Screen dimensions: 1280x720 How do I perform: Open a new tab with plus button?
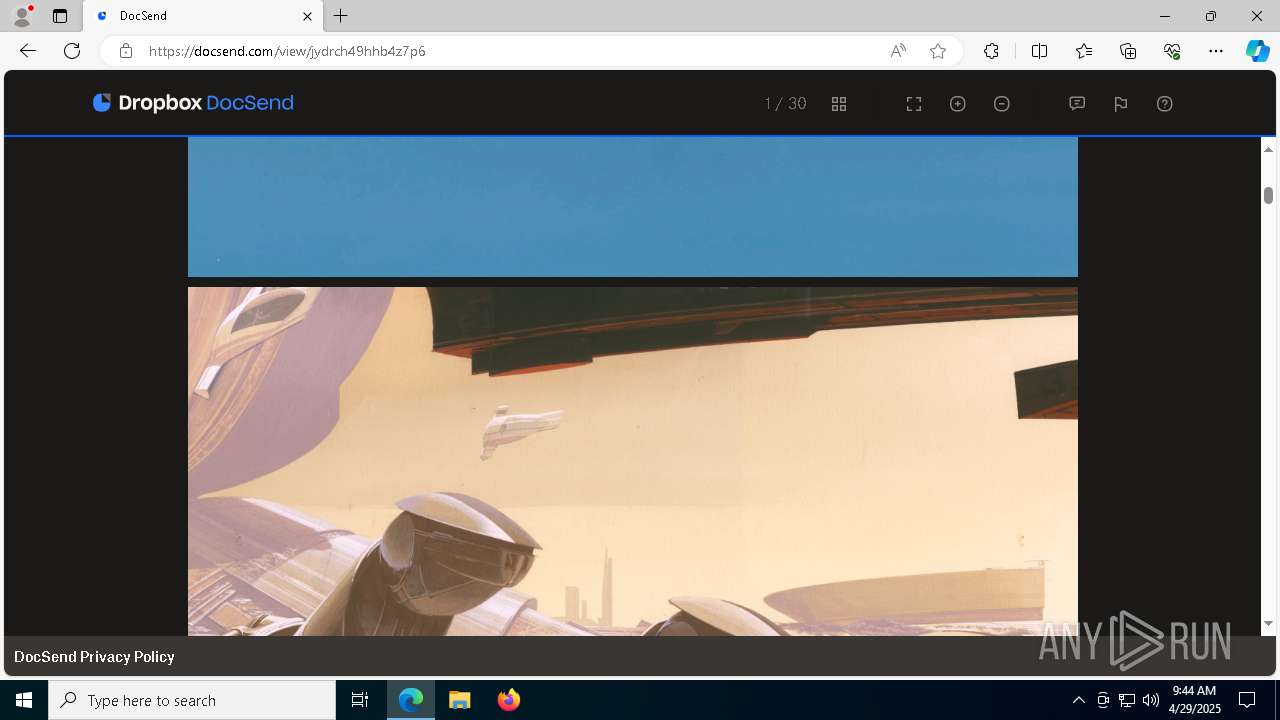click(x=341, y=16)
